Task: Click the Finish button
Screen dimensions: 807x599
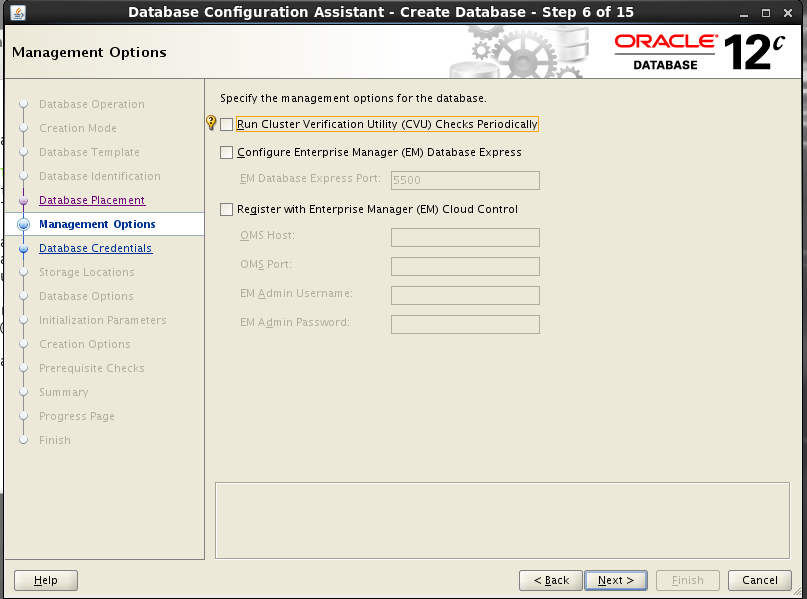Action: click(x=688, y=580)
